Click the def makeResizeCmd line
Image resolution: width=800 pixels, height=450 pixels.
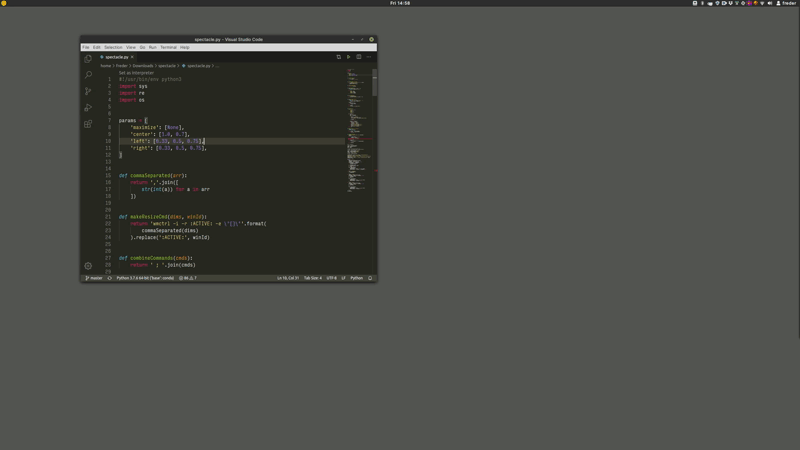pos(163,217)
